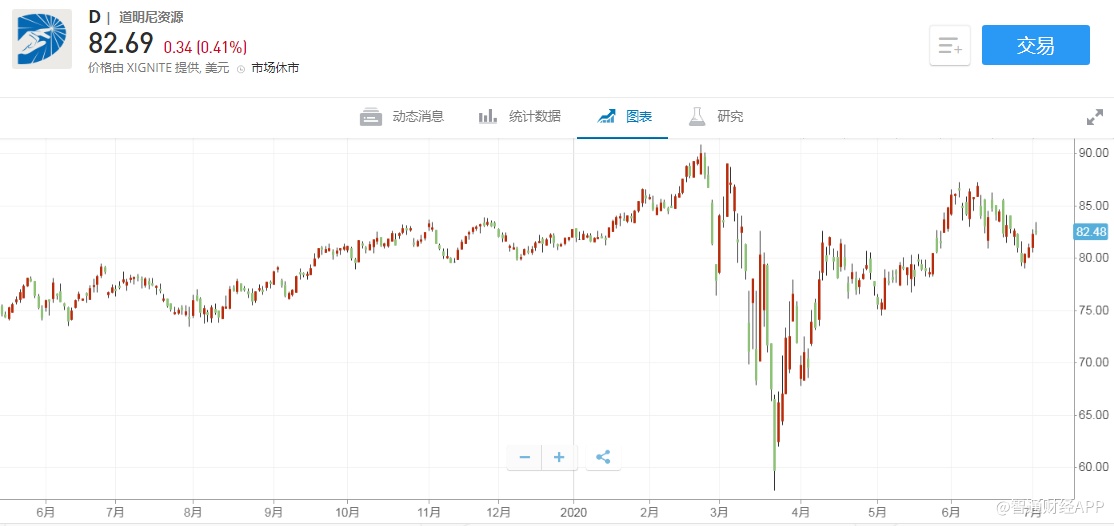
Task: Click the Dominion Resources company logo
Action: [x=42, y=39]
